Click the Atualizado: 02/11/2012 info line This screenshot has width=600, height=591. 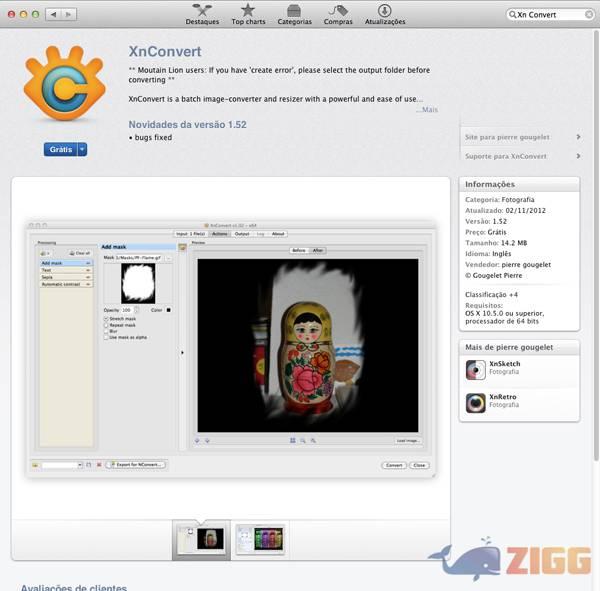pyautogui.click(x=505, y=210)
